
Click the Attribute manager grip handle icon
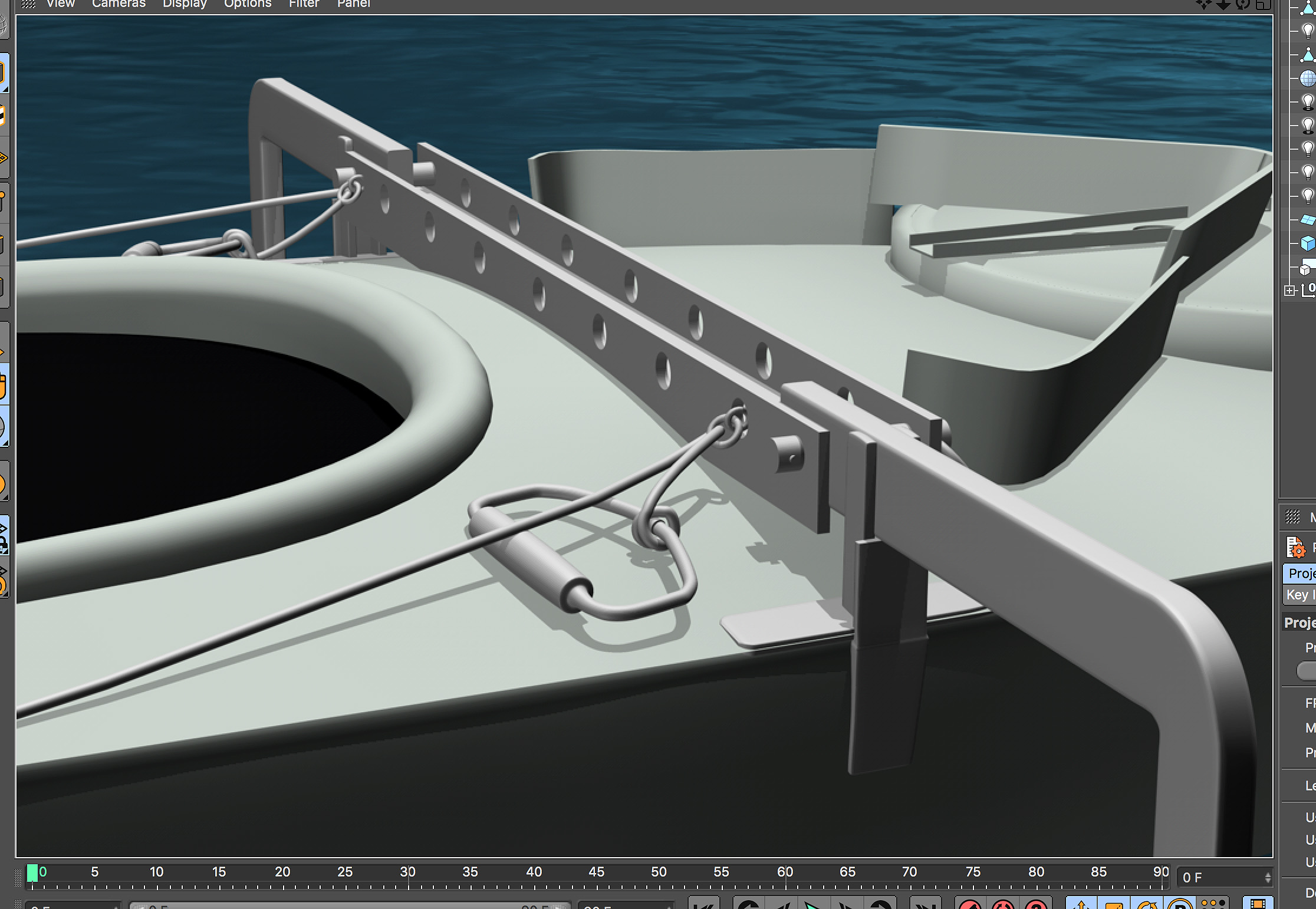click(1293, 517)
